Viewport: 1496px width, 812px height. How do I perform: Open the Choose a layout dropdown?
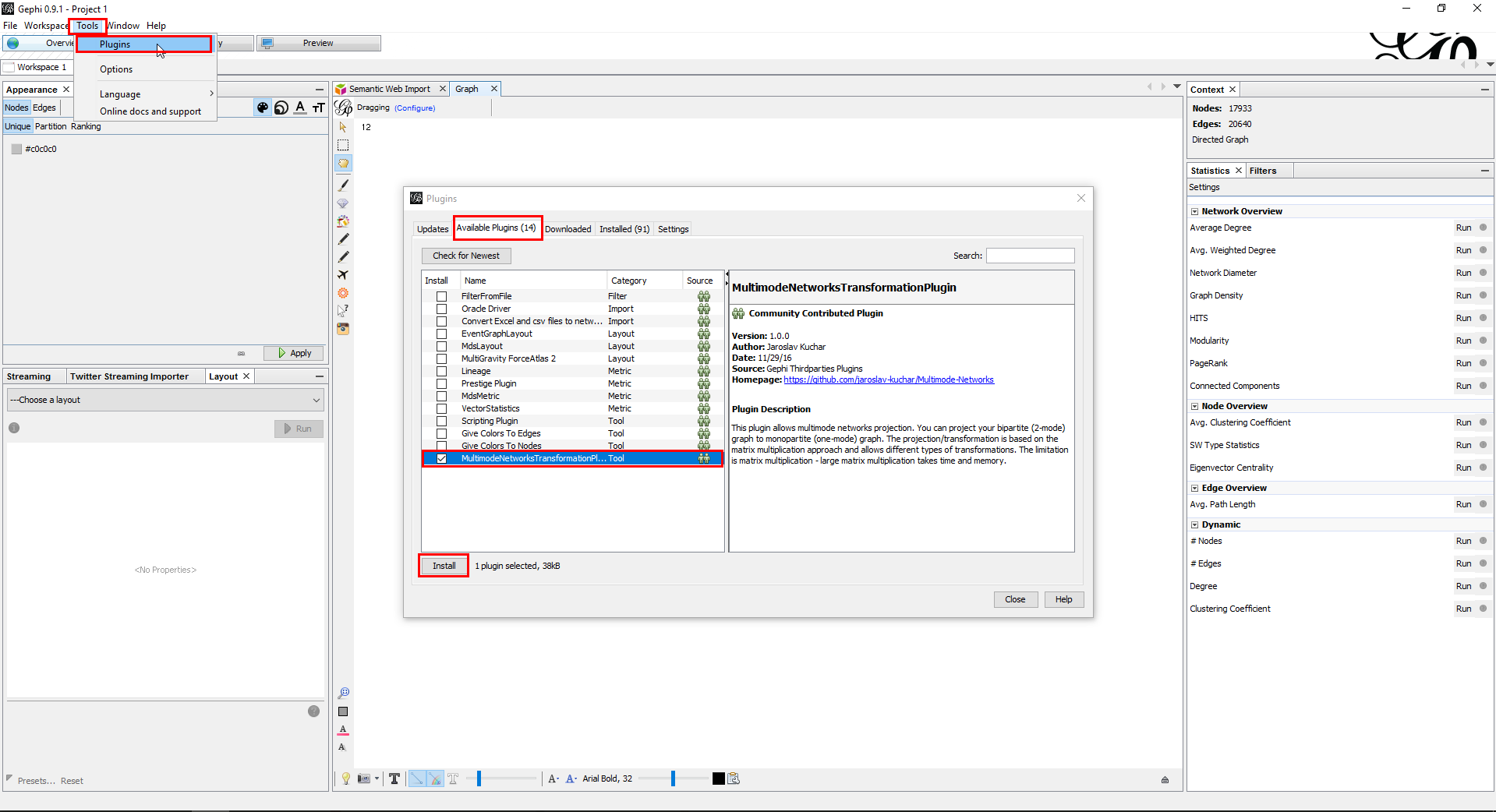coord(166,400)
